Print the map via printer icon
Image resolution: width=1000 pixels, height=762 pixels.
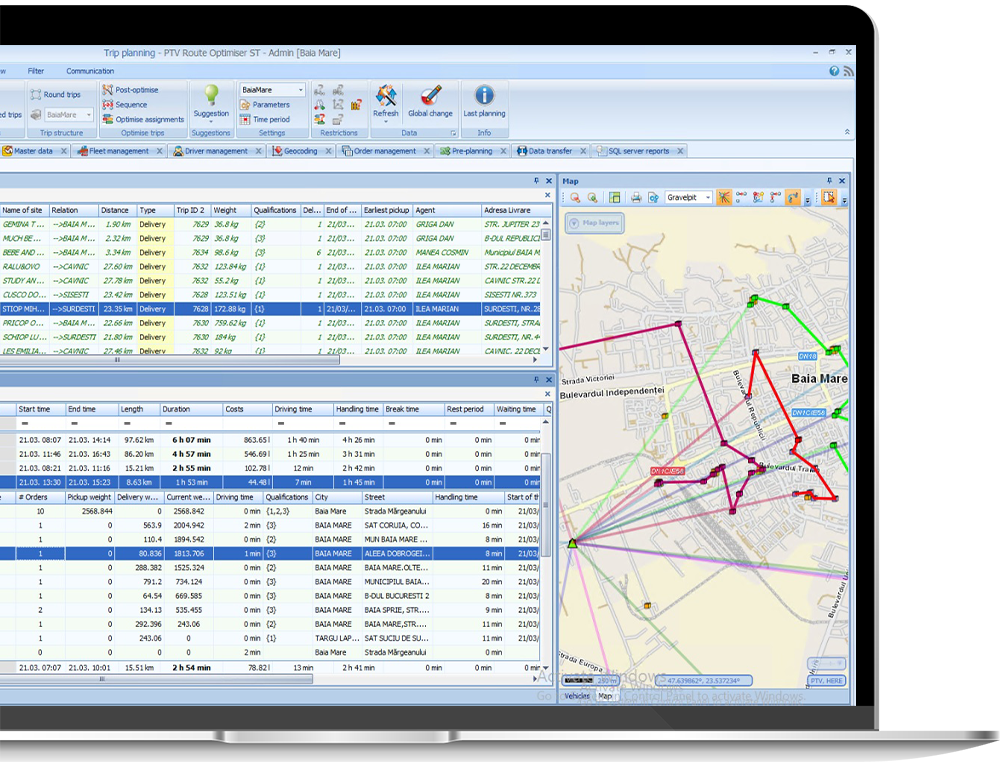pos(636,198)
